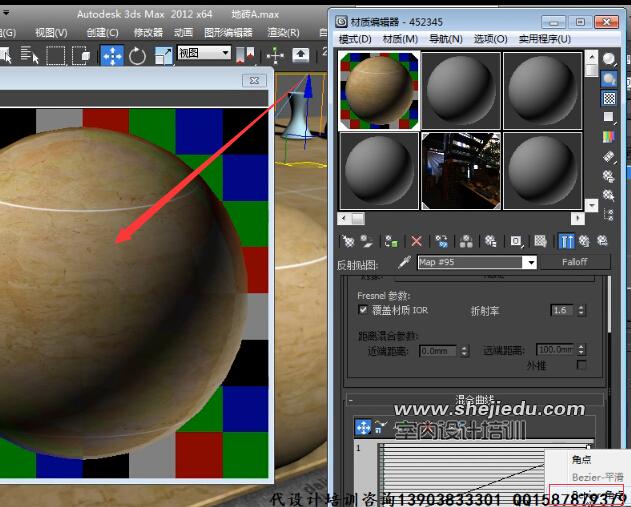Open 视图(V) menu in 3ds Max

click(51, 33)
